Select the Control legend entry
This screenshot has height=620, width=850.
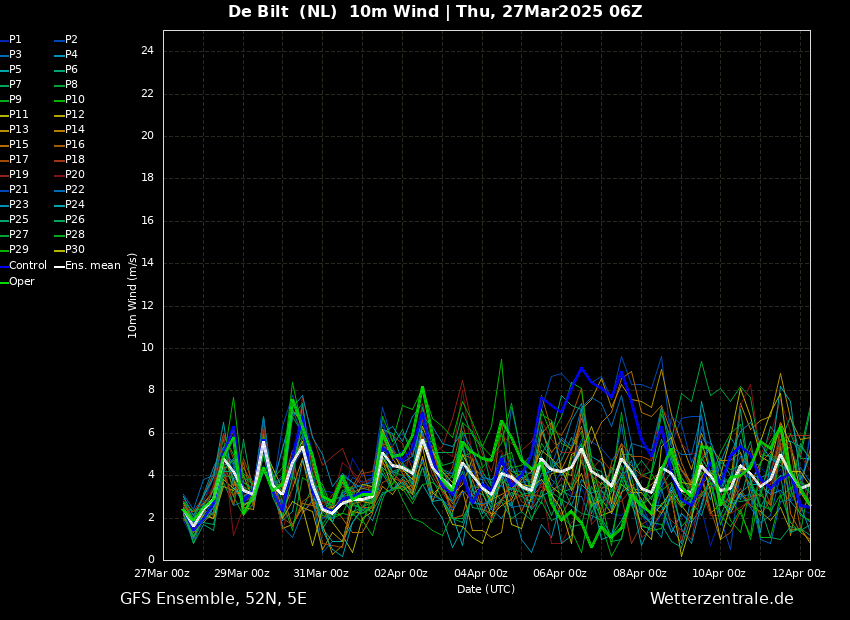pos(27,266)
